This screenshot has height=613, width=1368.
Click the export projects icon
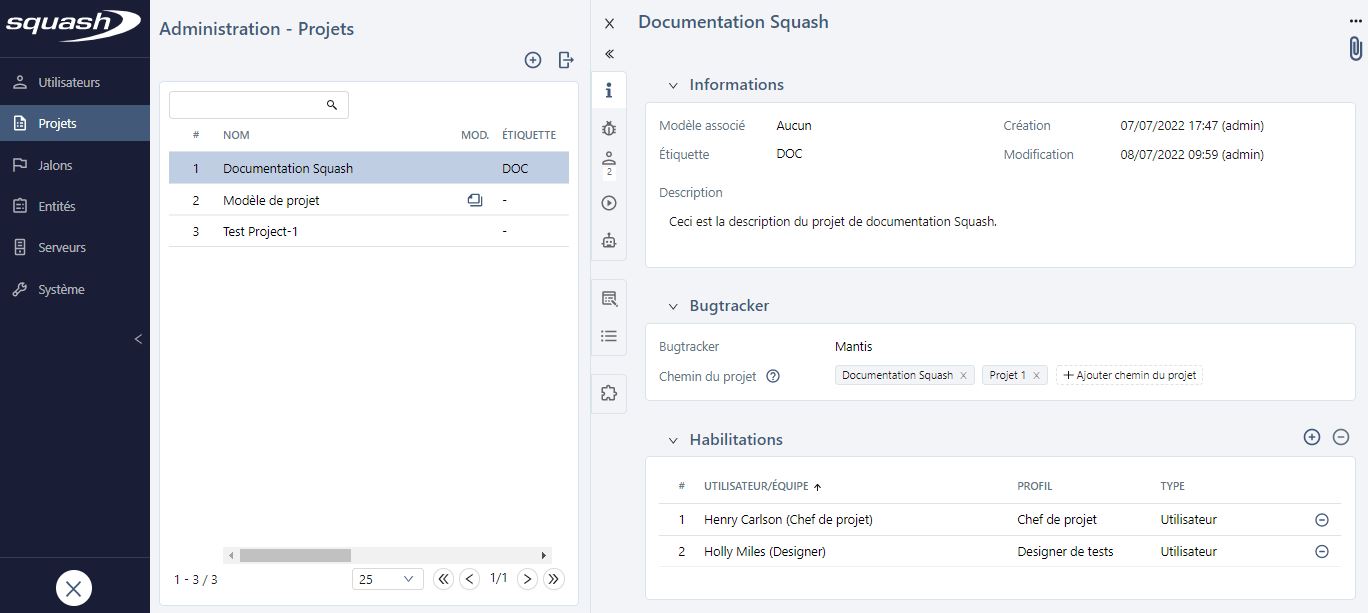click(x=565, y=60)
